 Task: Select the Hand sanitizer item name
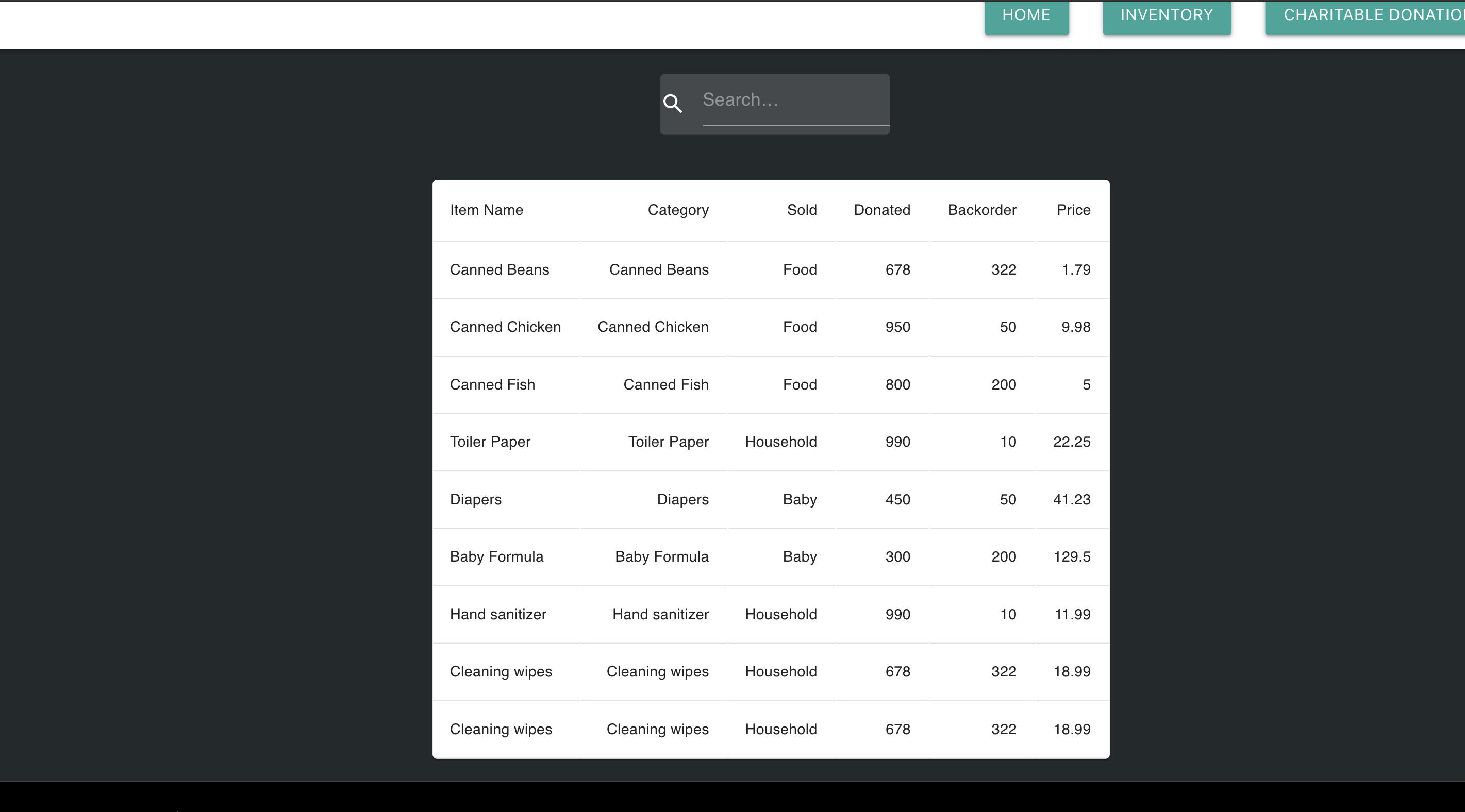tap(497, 614)
